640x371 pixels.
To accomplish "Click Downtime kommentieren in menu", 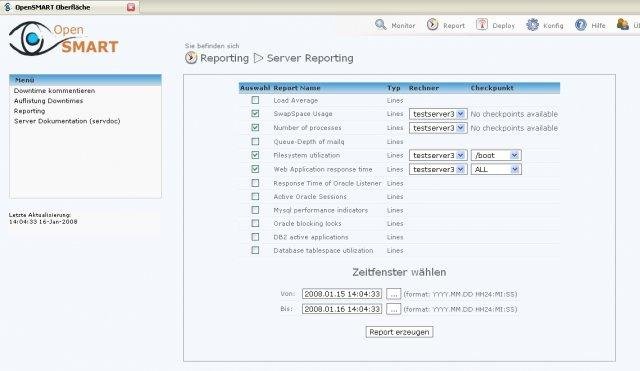I will (x=54, y=91).
